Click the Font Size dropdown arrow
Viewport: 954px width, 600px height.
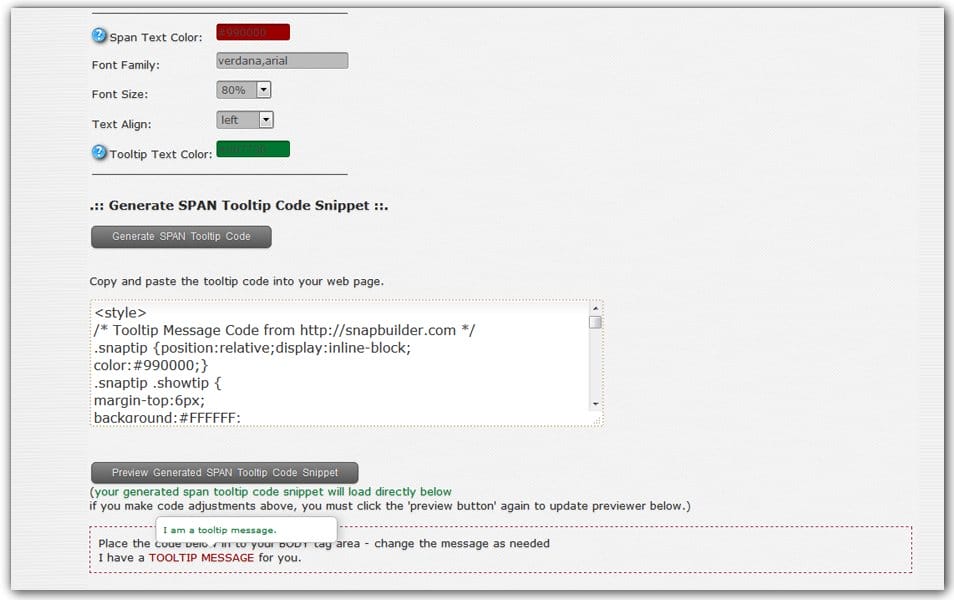[x=262, y=89]
